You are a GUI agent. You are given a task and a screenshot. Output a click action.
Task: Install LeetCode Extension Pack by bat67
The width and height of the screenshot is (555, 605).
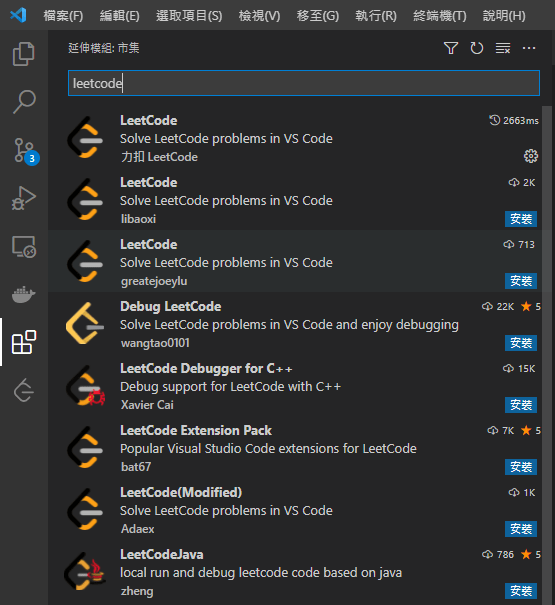click(521, 467)
